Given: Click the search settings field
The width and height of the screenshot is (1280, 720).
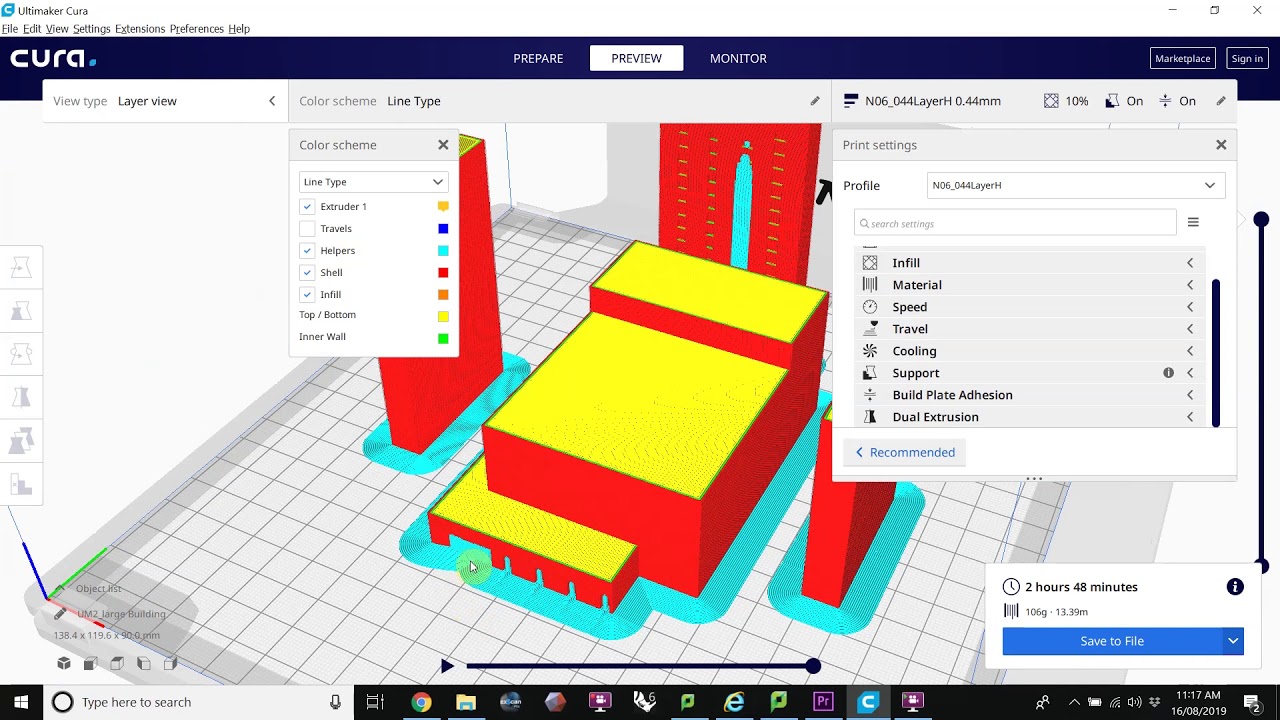Looking at the screenshot, I should [x=1015, y=223].
